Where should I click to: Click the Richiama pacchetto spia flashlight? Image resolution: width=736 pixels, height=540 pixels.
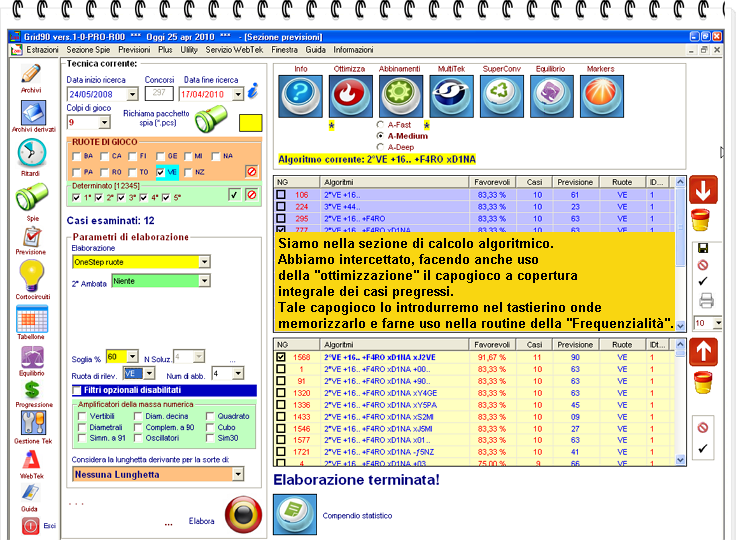click(211, 118)
